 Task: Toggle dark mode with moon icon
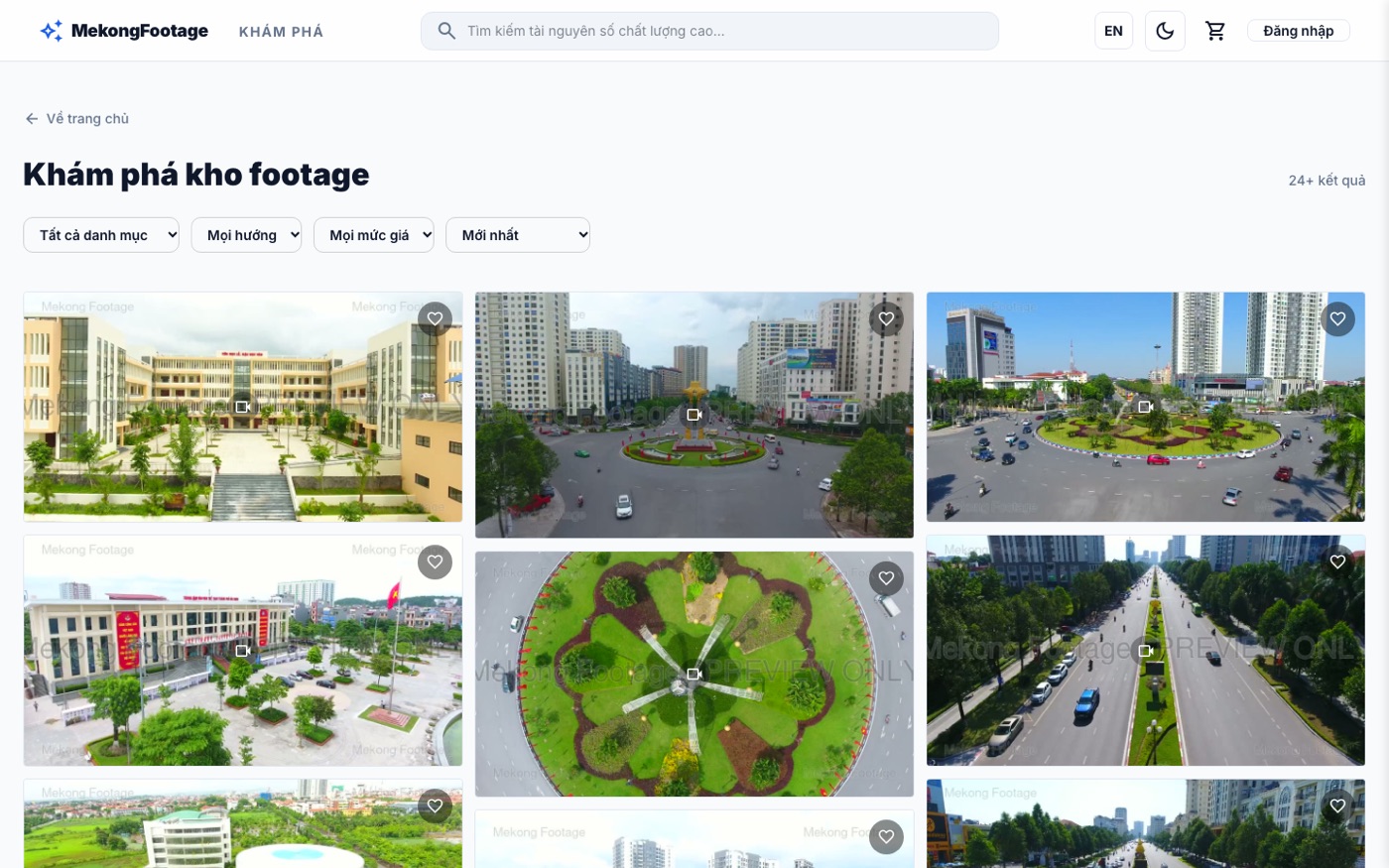pos(1165,31)
